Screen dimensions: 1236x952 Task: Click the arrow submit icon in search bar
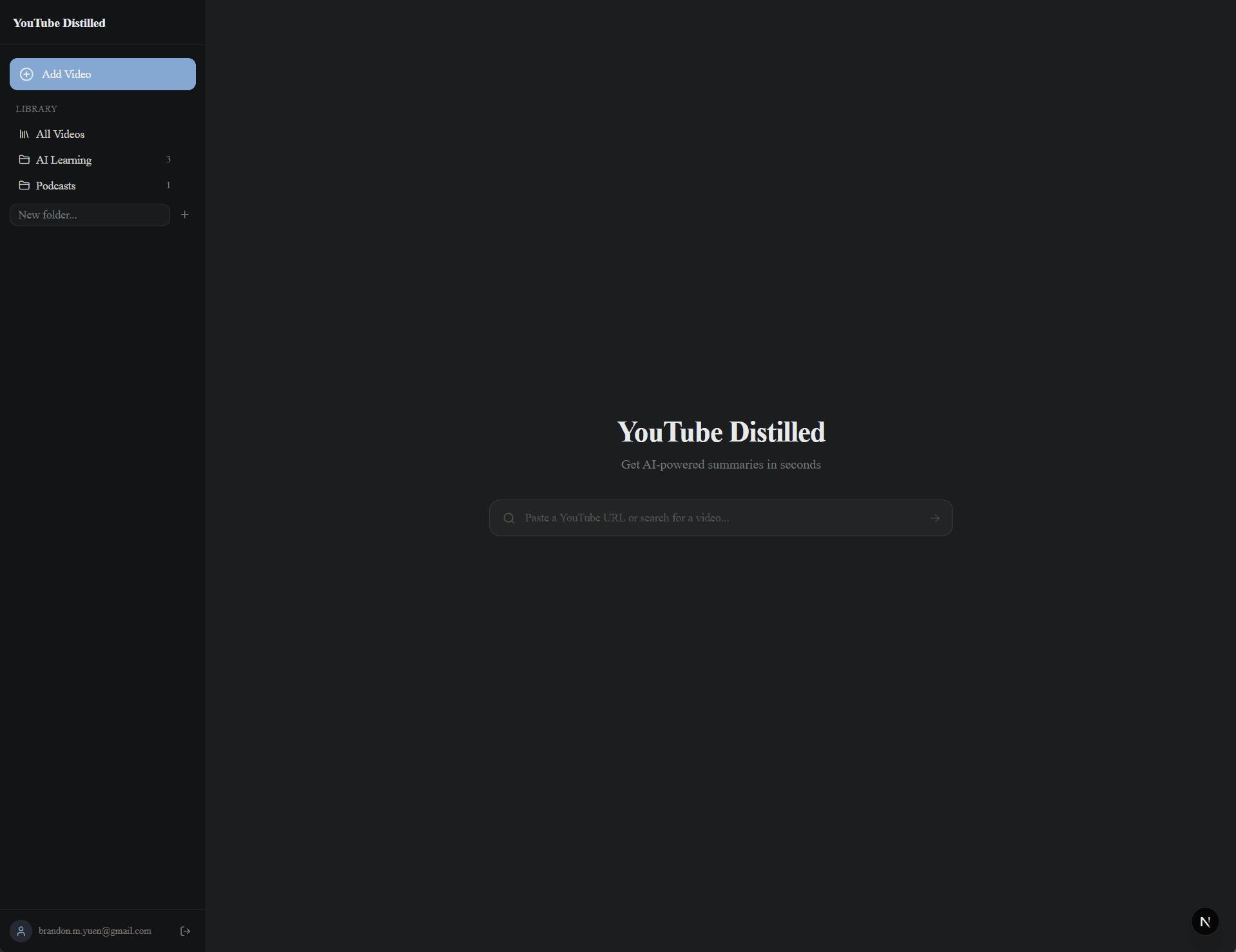coord(936,518)
